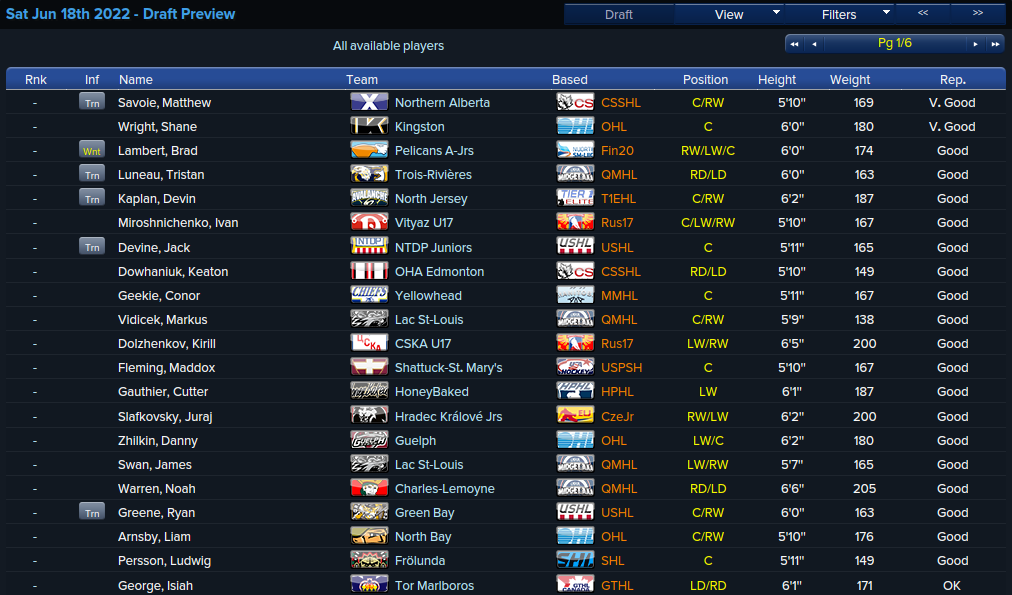Go forward with the >> navigation button

(978, 14)
